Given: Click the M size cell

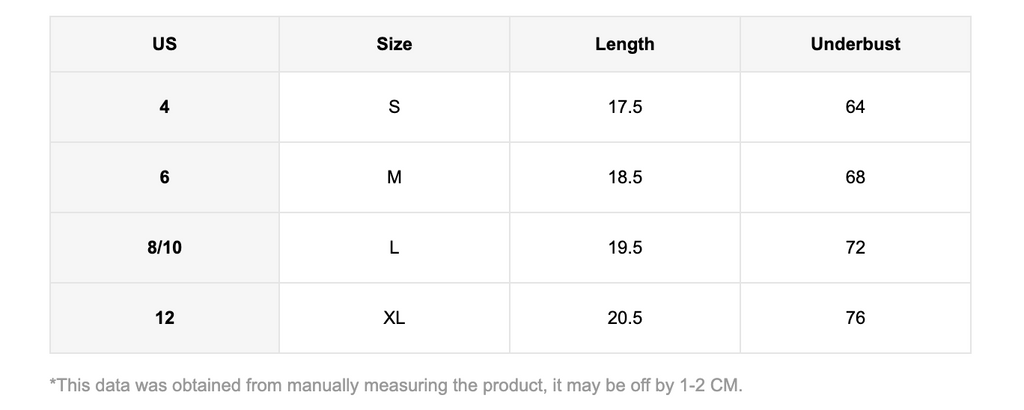Looking at the screenshot, I should click(x=394, y=178).
